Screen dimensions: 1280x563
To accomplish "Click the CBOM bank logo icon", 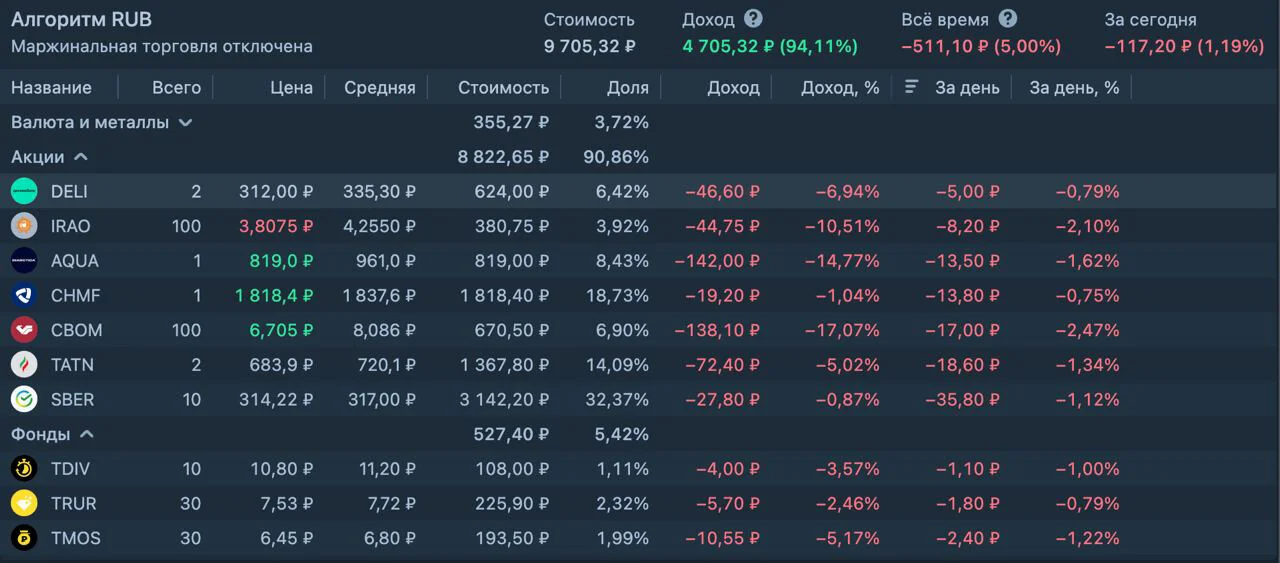I will coord(24,330).
